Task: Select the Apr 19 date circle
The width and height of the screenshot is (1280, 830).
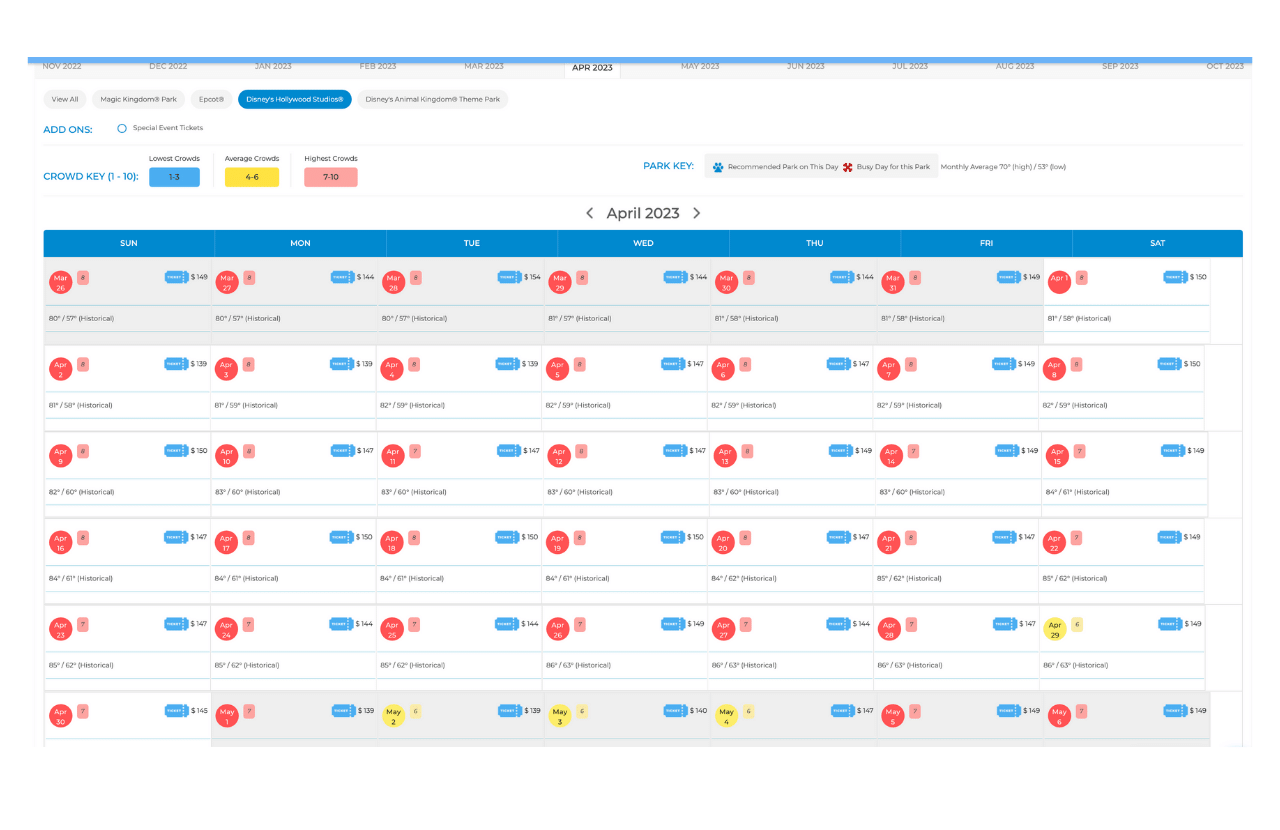Action: click(557, 542)
